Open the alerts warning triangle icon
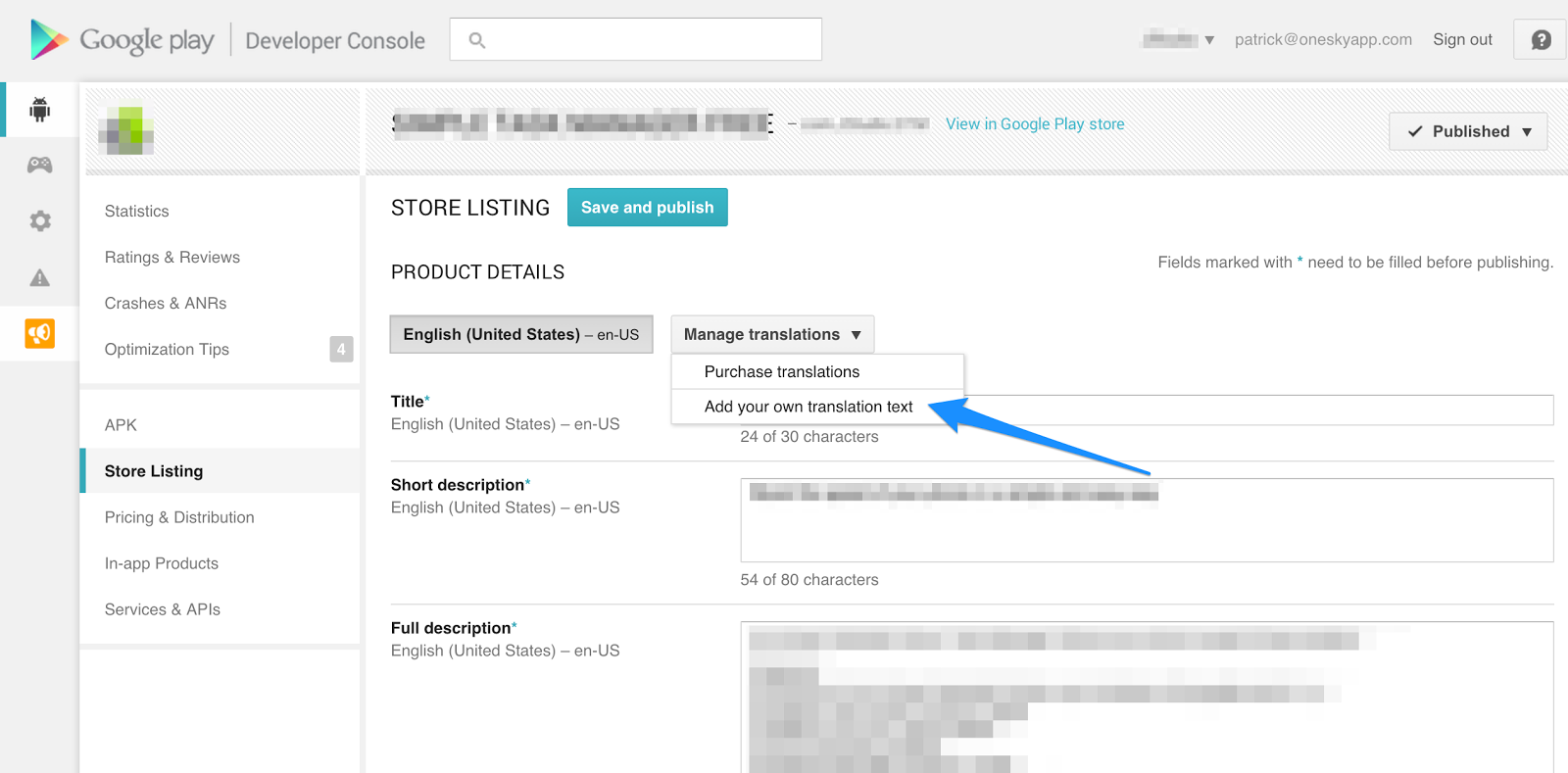The width and height of the screenshot is (1568, 773). pyautogui.click(x=39, y=277)
